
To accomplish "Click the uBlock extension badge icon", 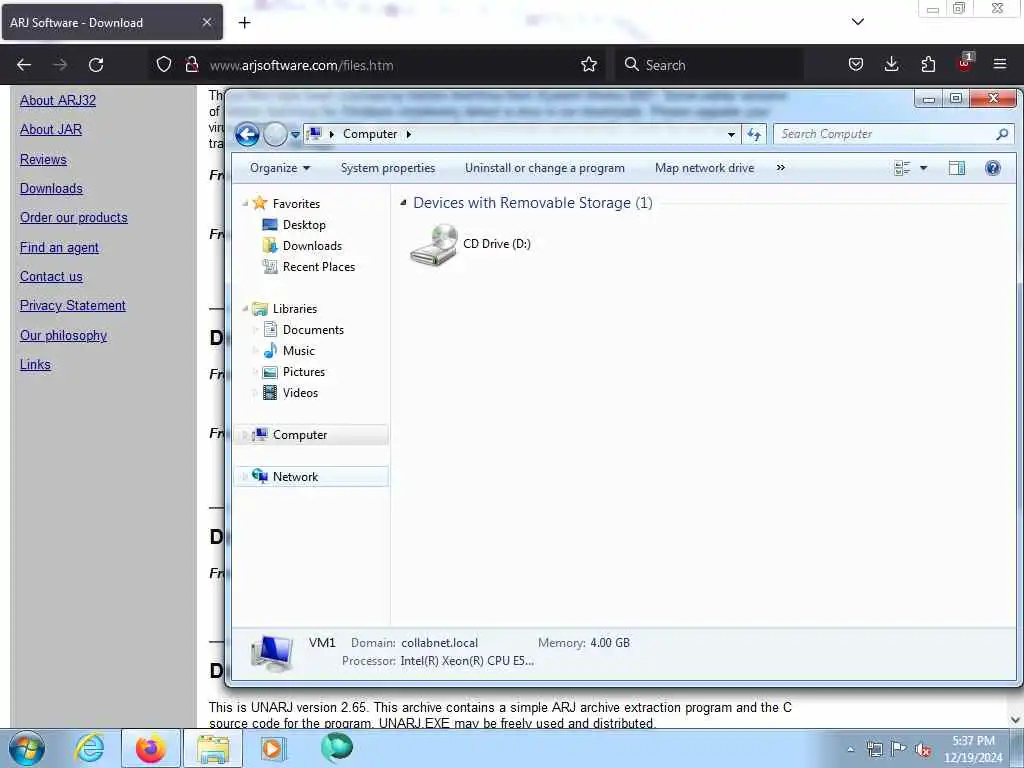I will tap(965, 63).
